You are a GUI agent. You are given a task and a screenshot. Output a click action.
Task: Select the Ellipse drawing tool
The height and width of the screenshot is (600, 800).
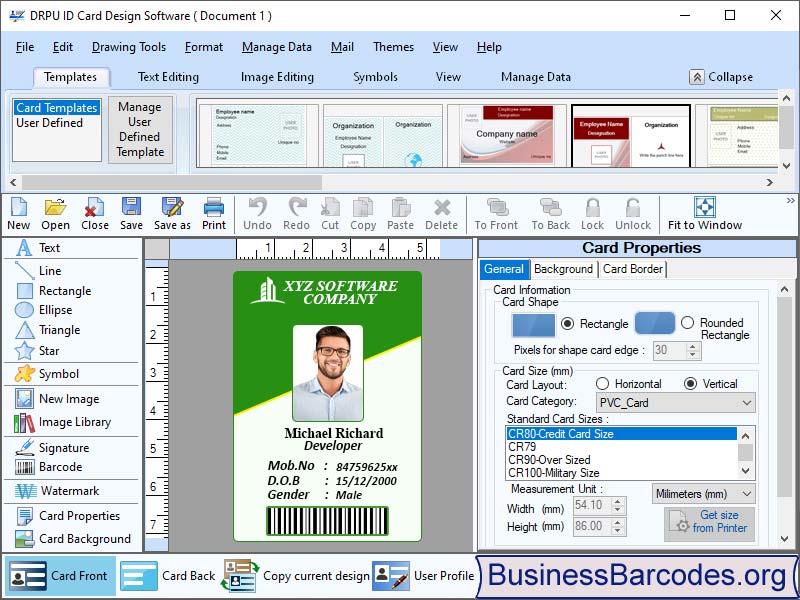click(44, 310)
